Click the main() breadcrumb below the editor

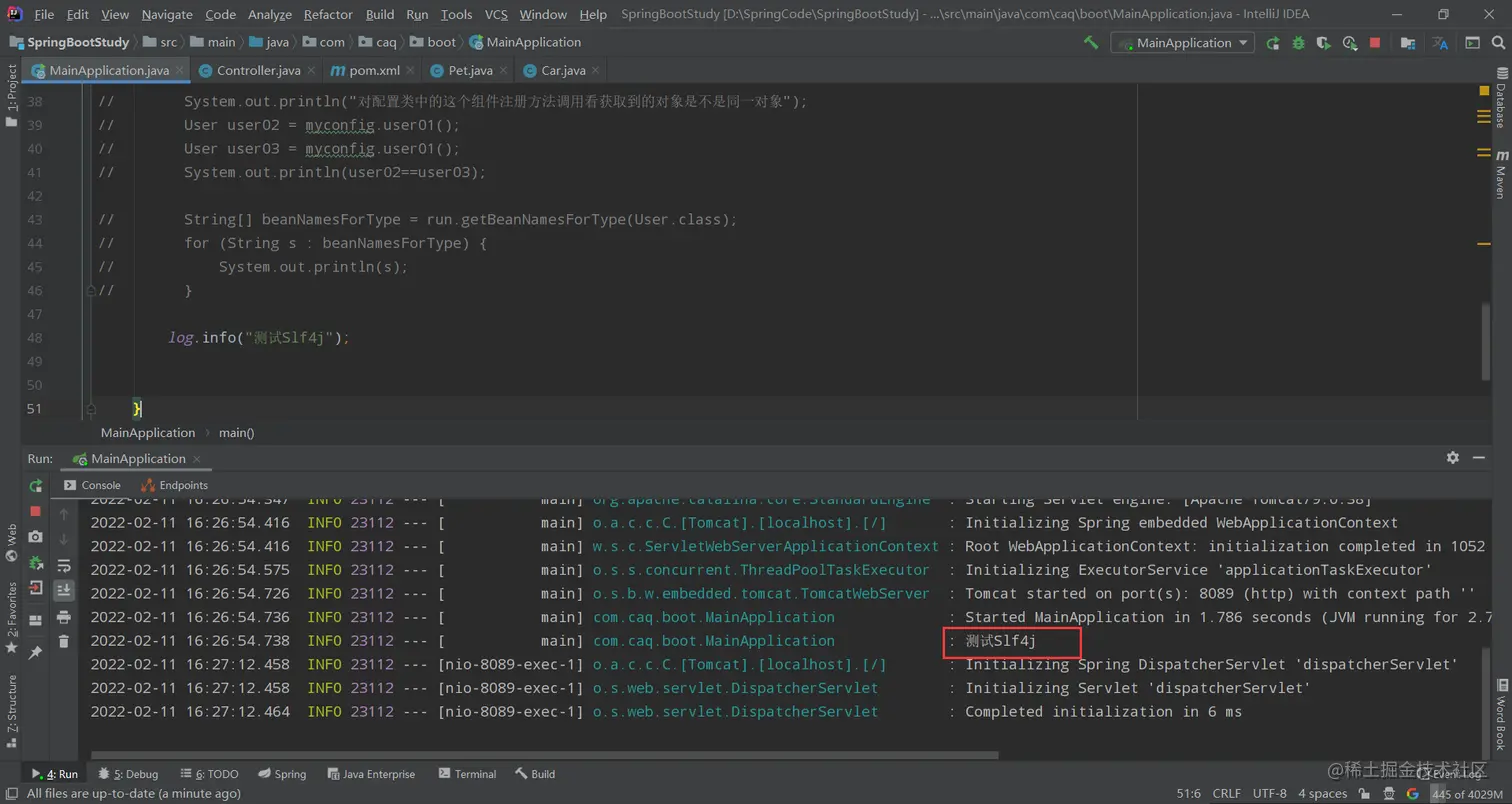click(x=237, y=433)
